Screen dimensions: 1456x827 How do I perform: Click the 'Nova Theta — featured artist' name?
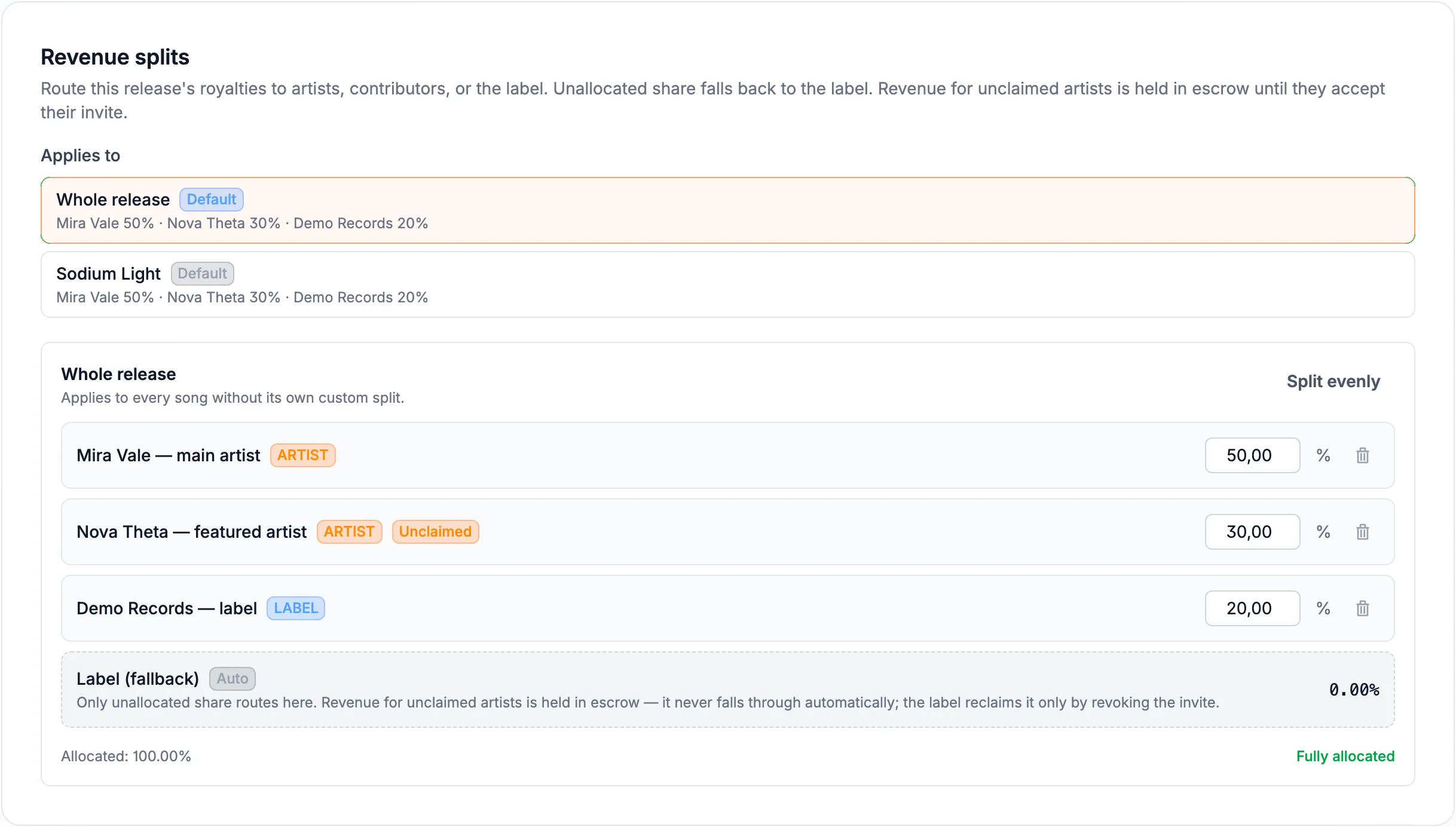point(191,532)
